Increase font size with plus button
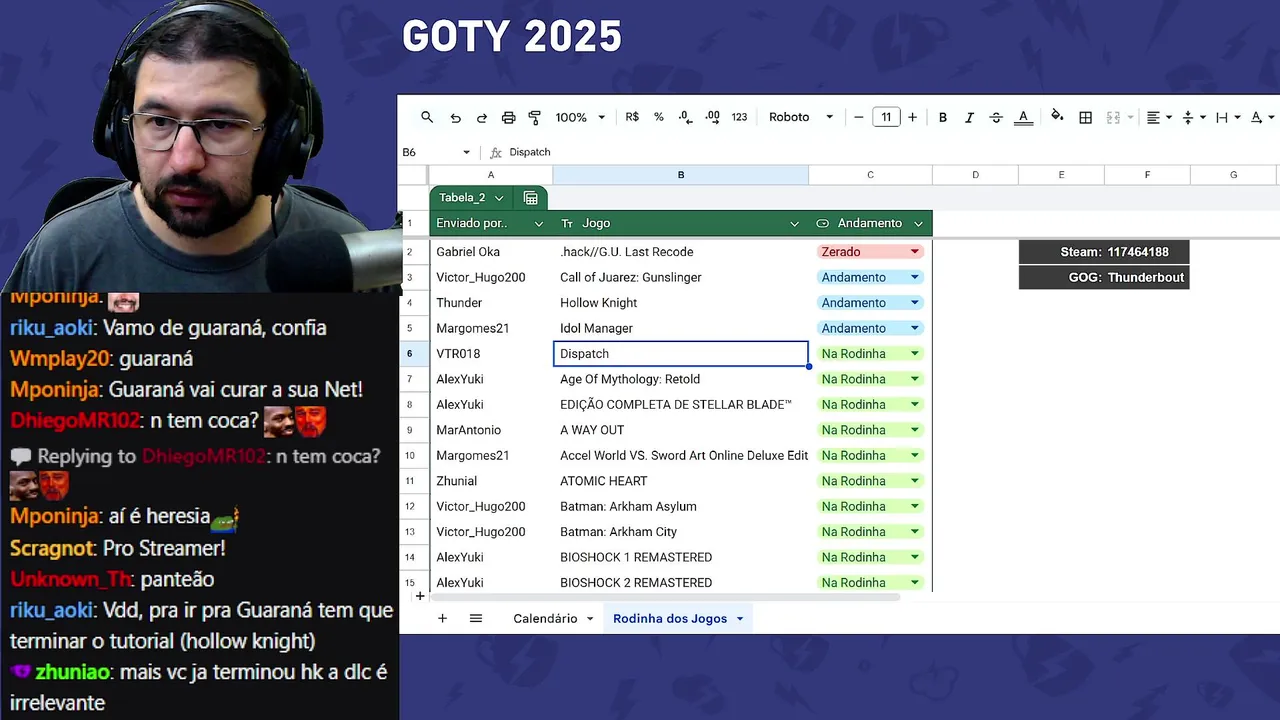 pyautogui.click(x=912, y=117)
